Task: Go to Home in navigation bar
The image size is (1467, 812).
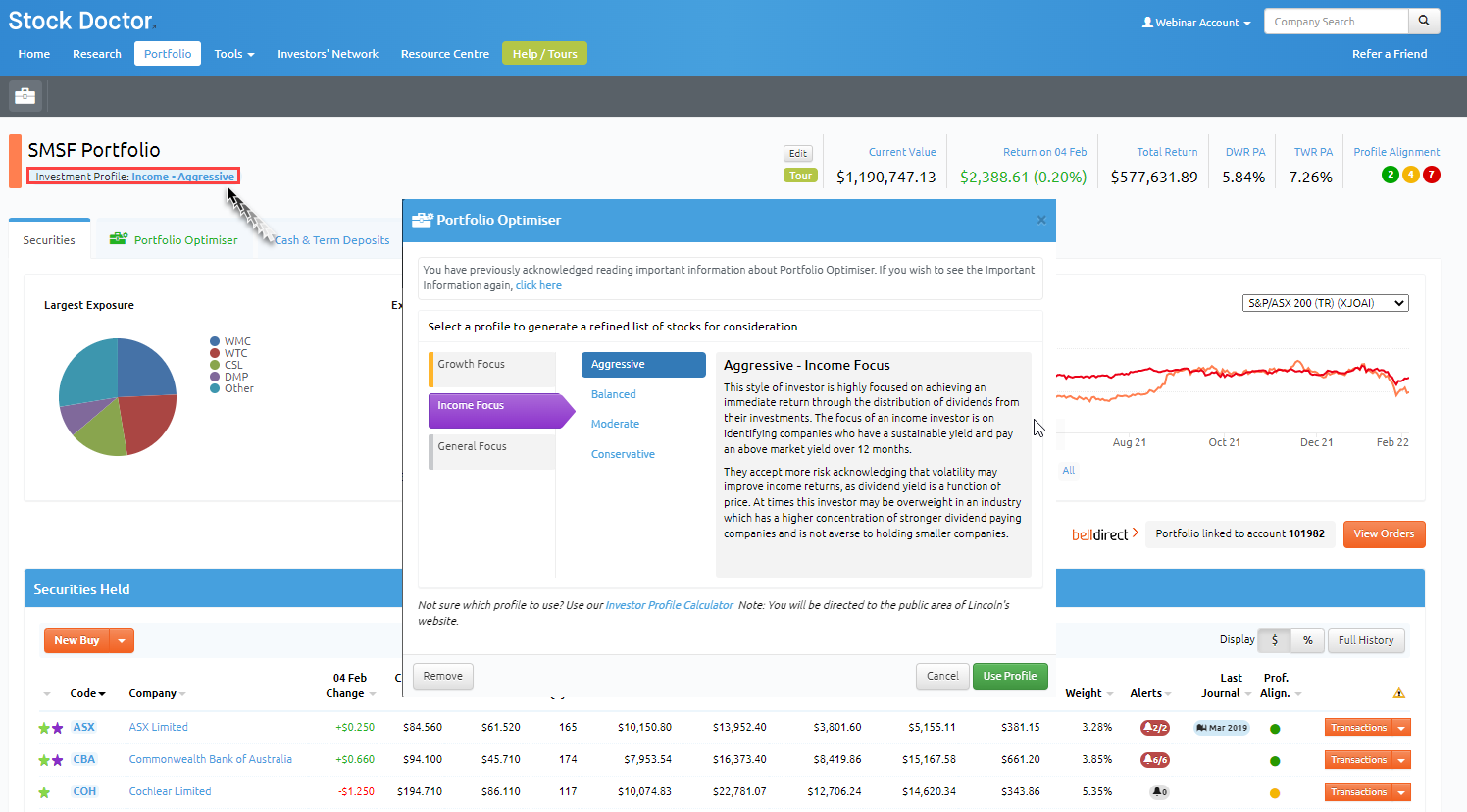Action: (34, 54)
